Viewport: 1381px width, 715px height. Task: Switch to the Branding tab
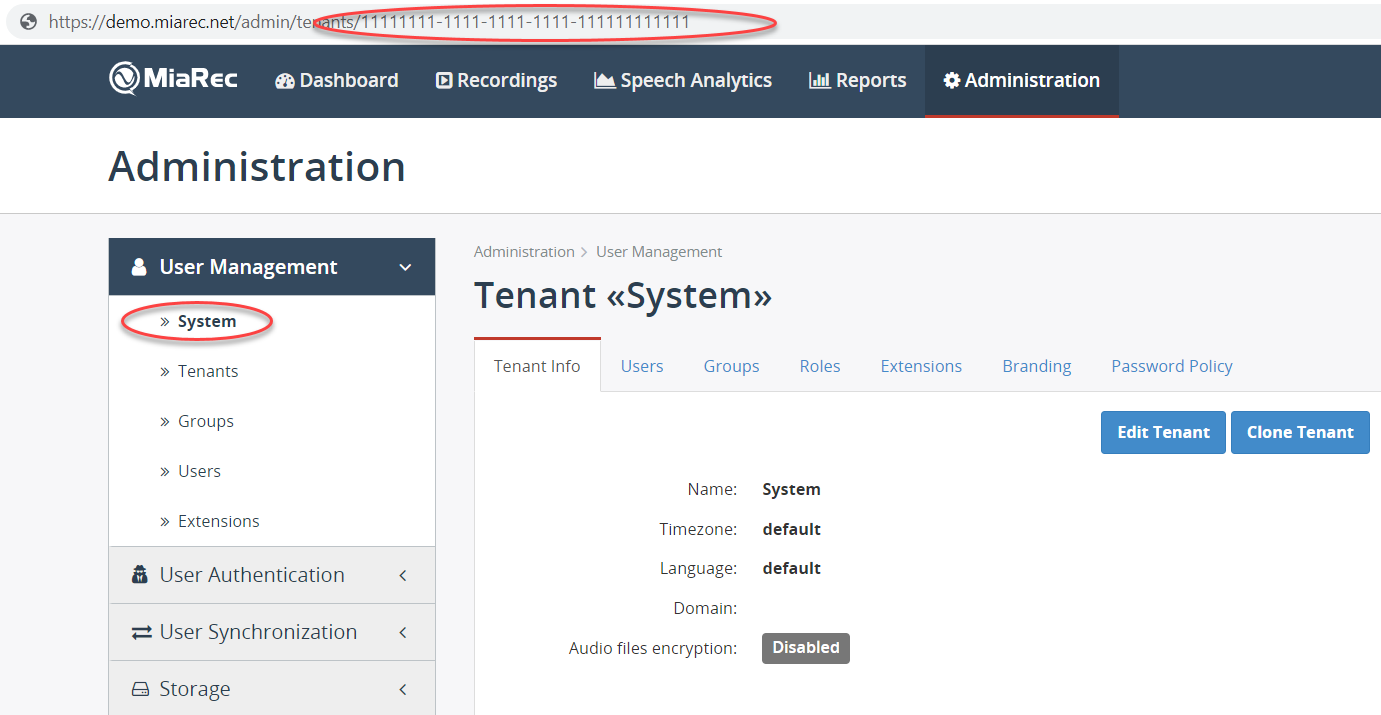pos(1037,366)
